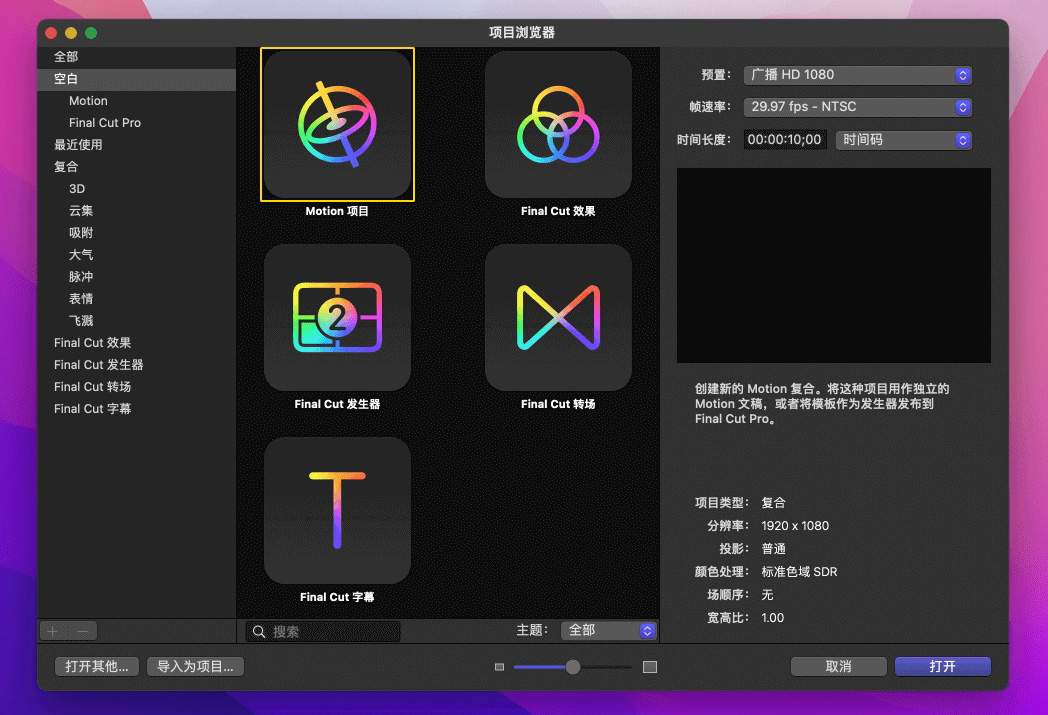
Task: Select the Final Cut 效果 template icon
Action: click(558, 125)
